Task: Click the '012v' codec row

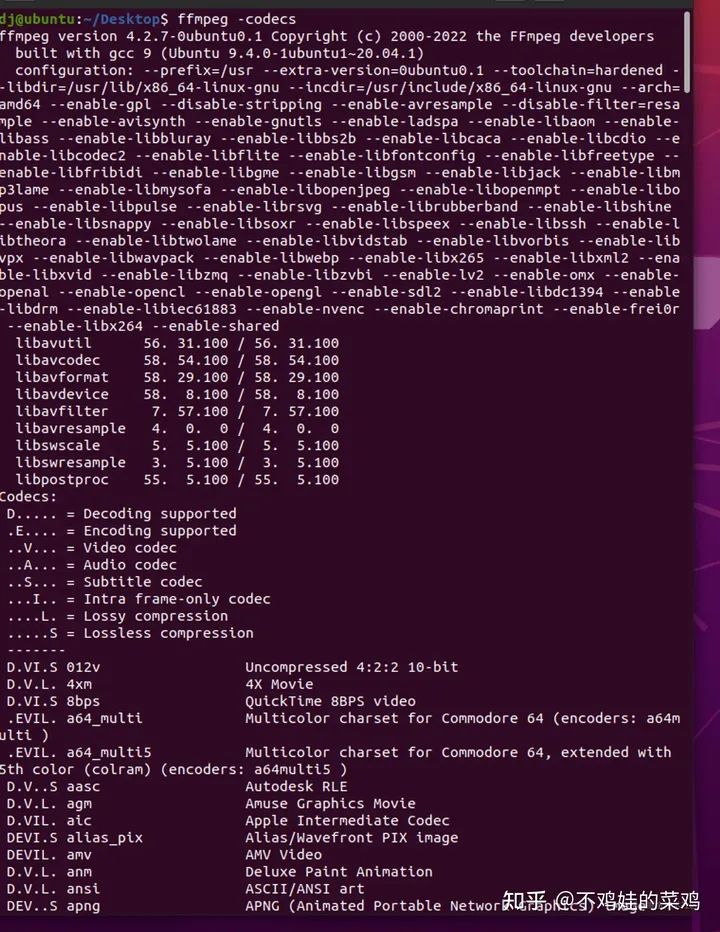Action: 232,667
